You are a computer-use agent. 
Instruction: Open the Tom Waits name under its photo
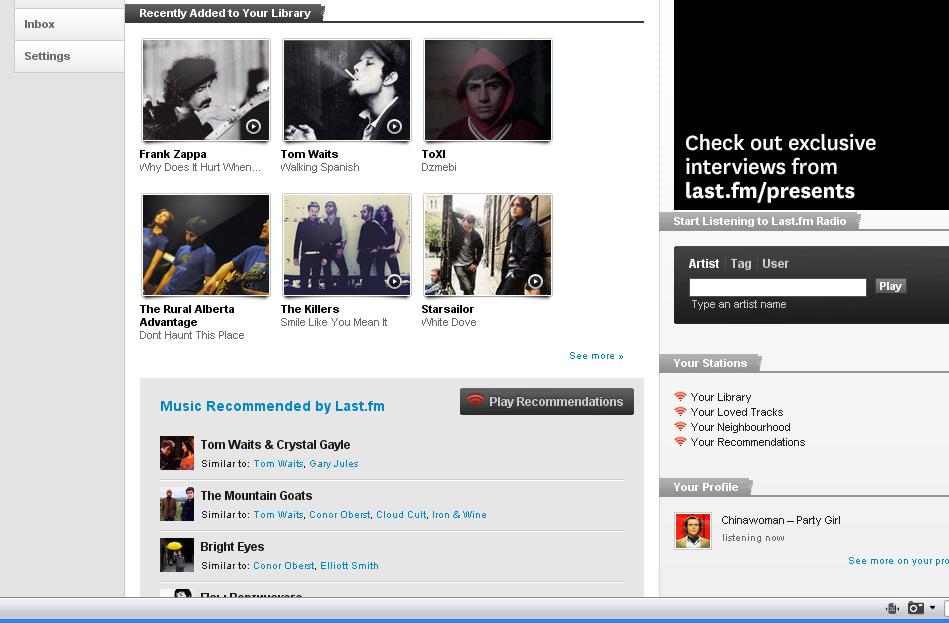pos(309,154)
